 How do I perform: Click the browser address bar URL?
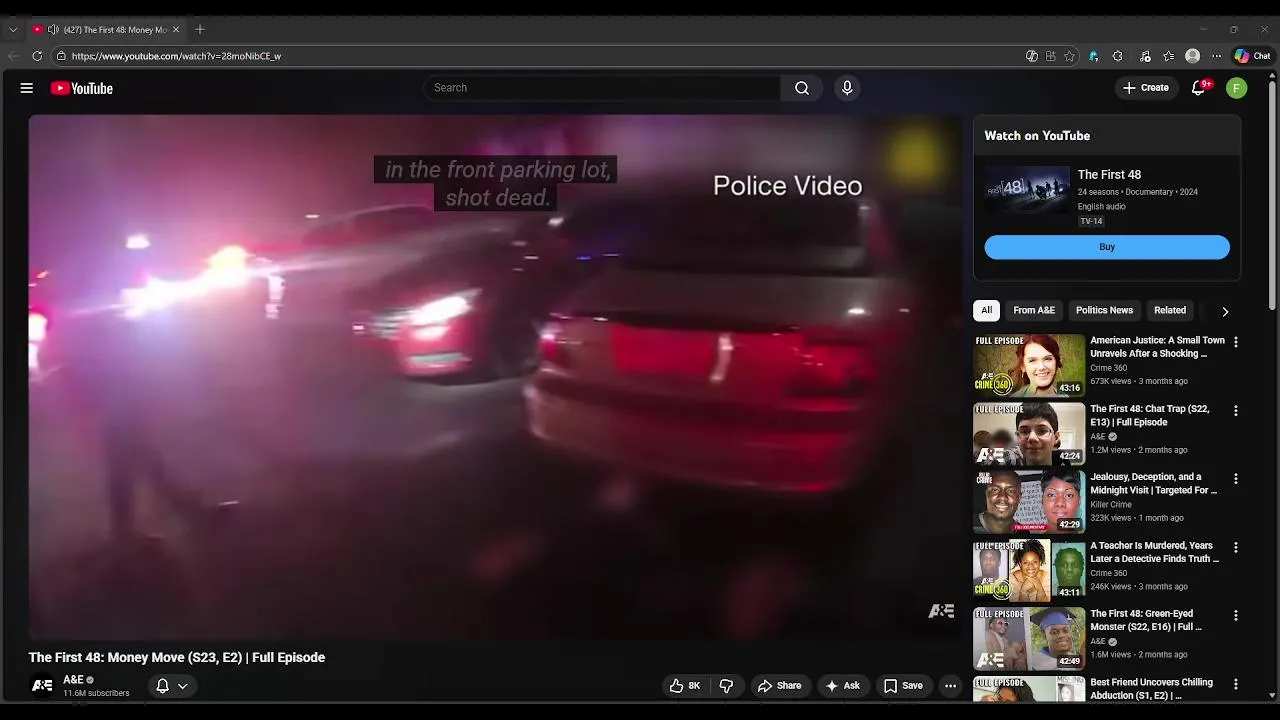point(176,56)
